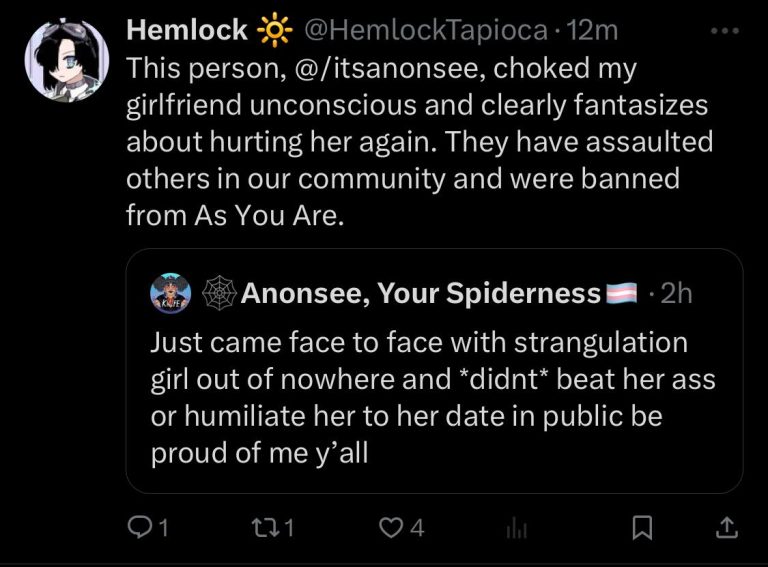The image size is (768, 567).
Task: Click the 2h timestamp in quoted tweet
Action: [676, 293]
